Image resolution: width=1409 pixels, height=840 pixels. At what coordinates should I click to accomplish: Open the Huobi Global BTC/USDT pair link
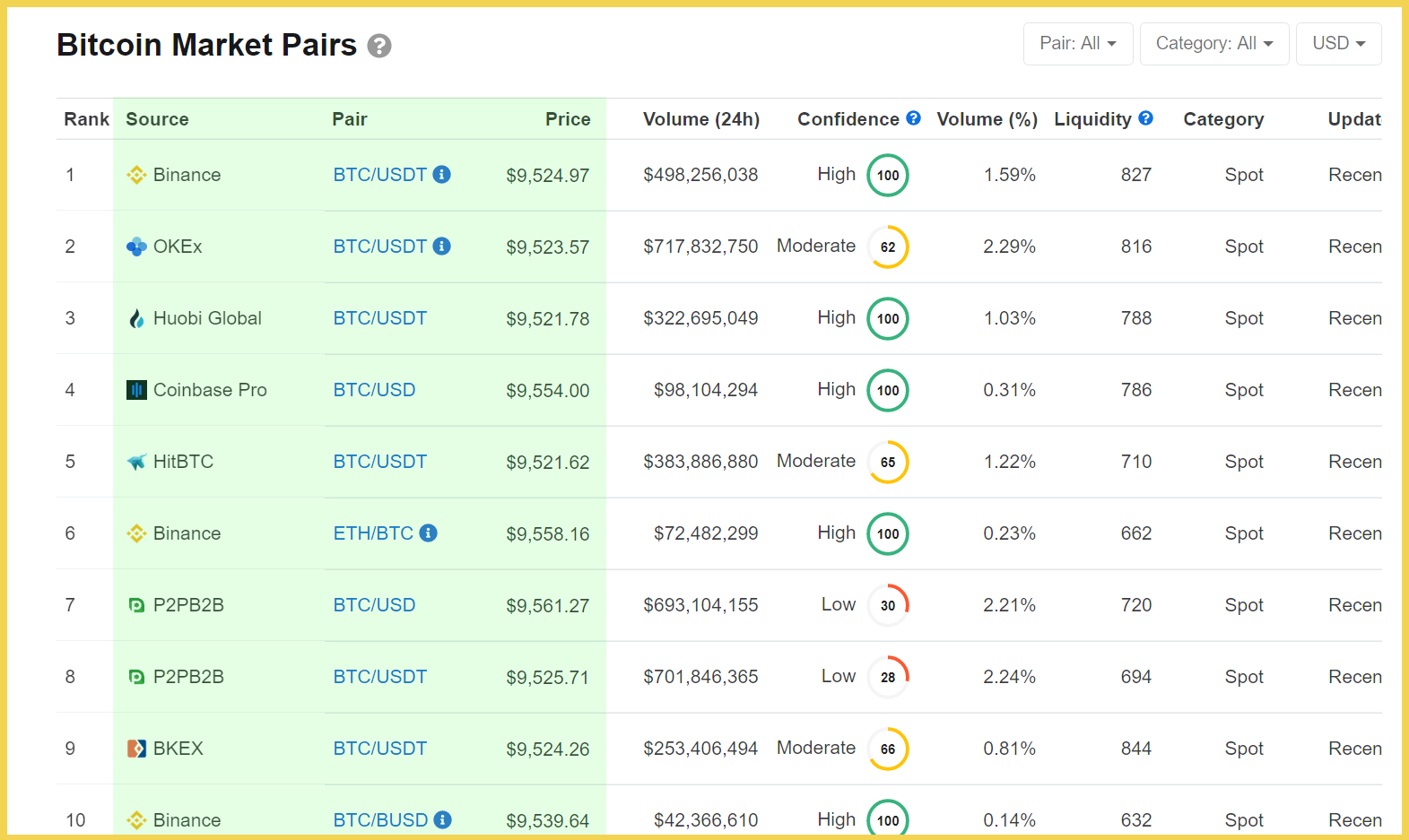pyautogui.click(x=380, y=318)
